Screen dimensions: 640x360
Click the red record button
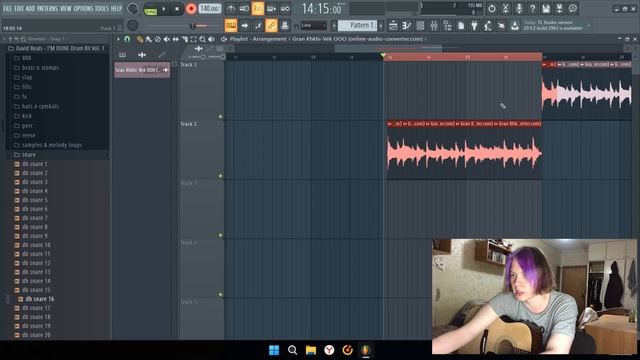point(191,9)
